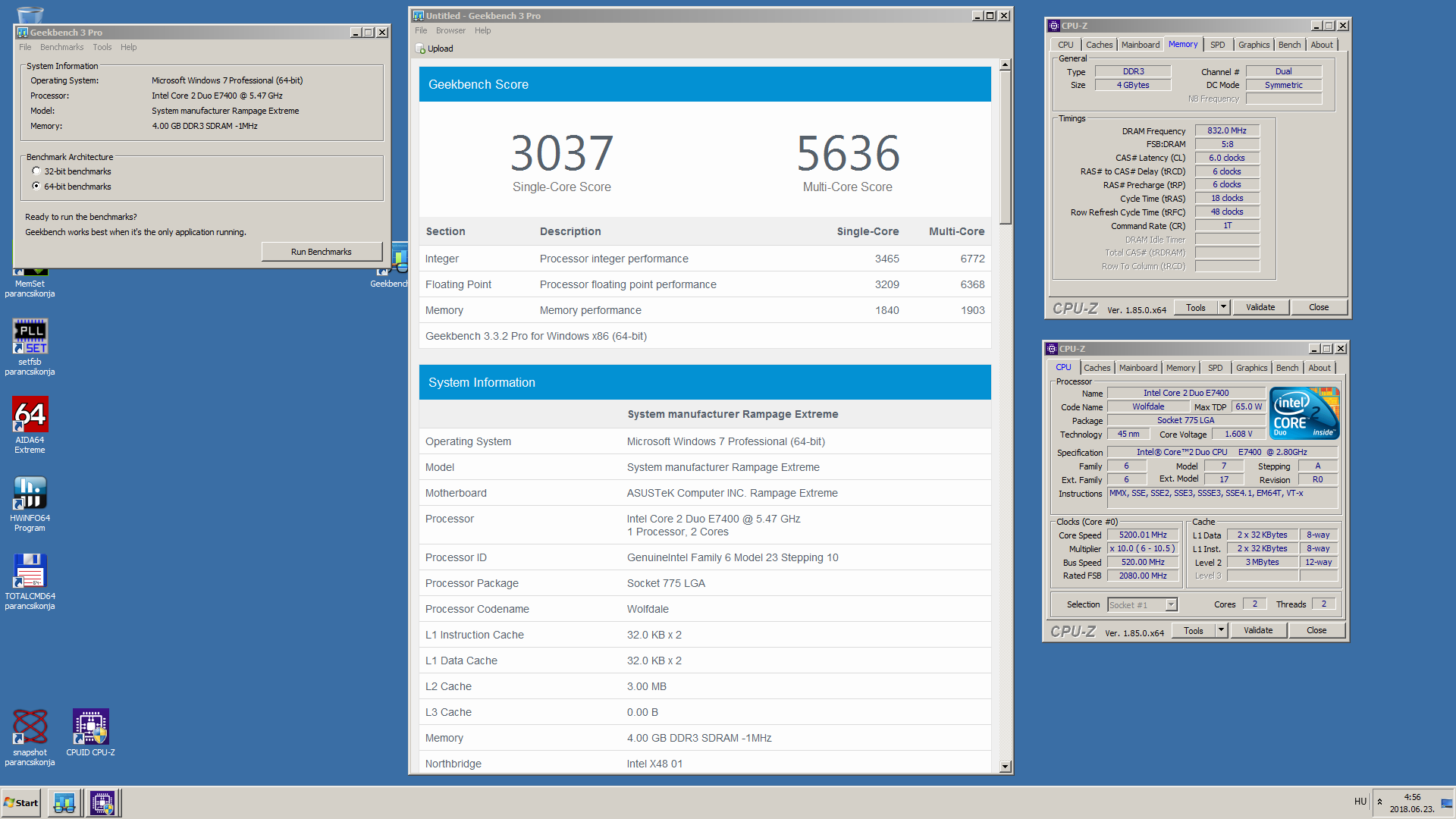Launch CPUID CPU-Z desktop icon
Image resolution: width=1456 pixels, height=819 pixels.
click(x=90, y=732)
